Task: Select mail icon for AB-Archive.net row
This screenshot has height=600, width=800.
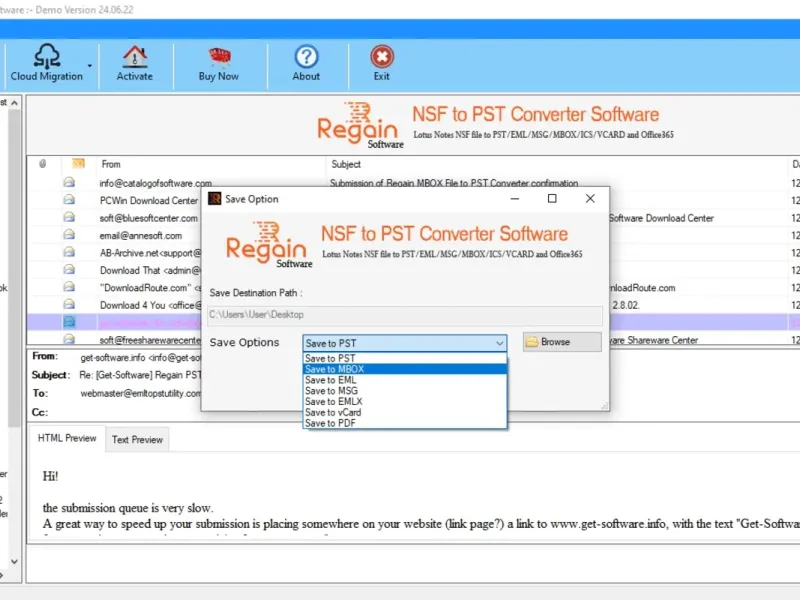Action: [69, 252]
